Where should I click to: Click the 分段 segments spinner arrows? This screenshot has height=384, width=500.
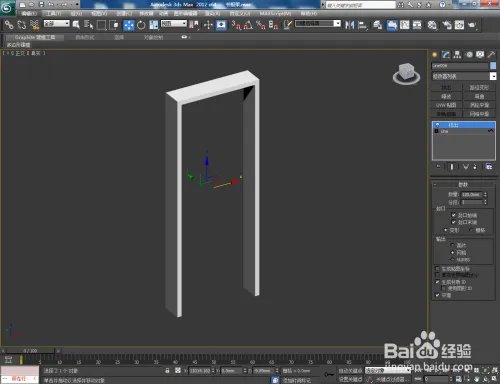point(485,202)
